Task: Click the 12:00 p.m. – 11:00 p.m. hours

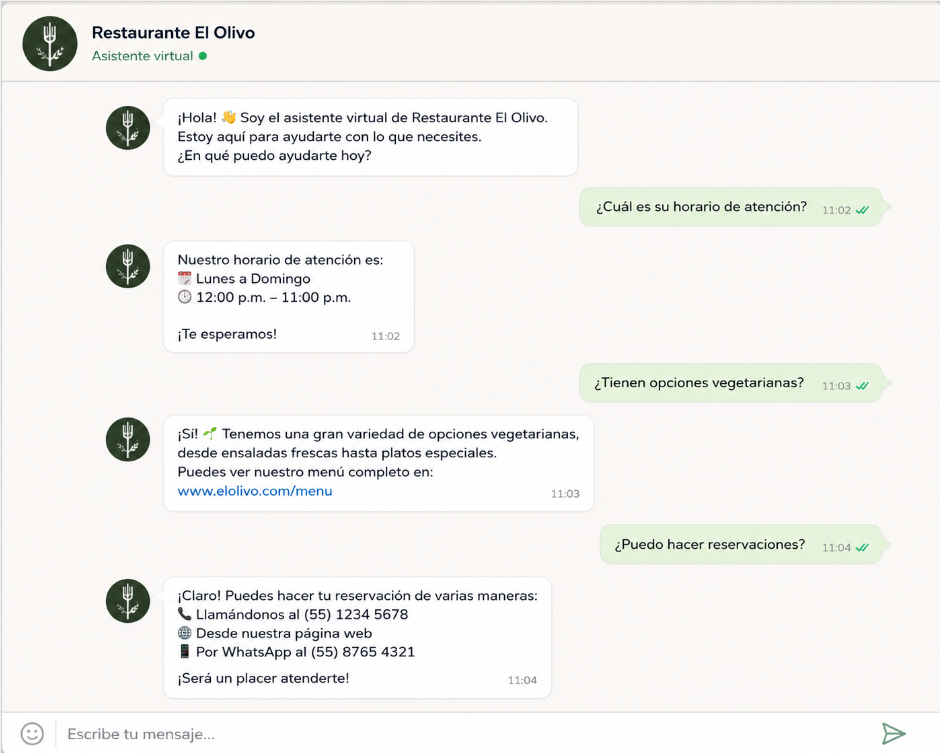Action: [273, 297]
